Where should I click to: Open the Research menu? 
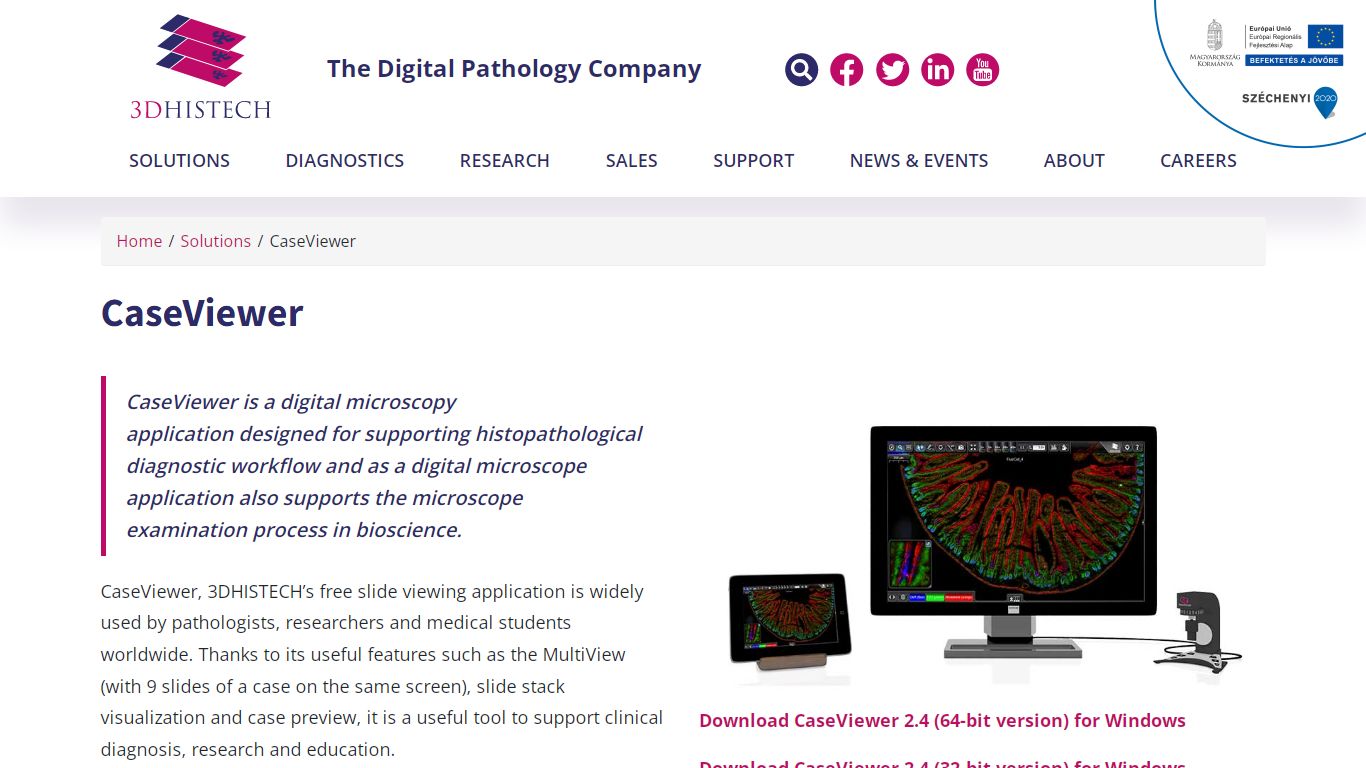tap(505, 160)
